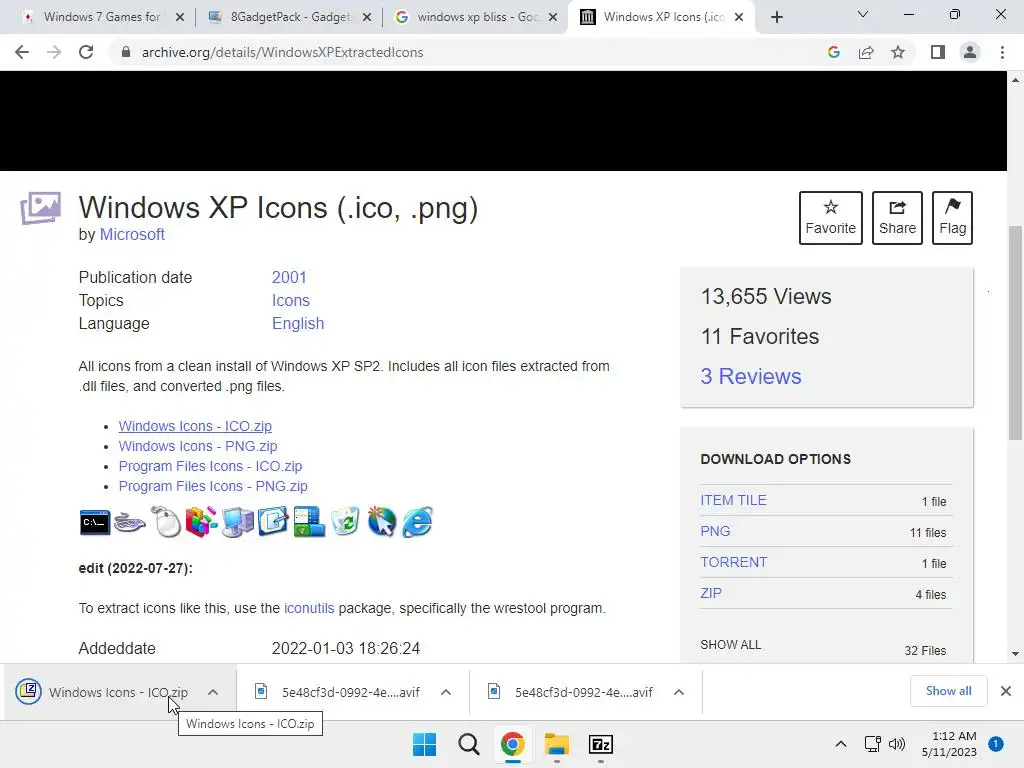Click the browser forward arrow

coord(54,52)
